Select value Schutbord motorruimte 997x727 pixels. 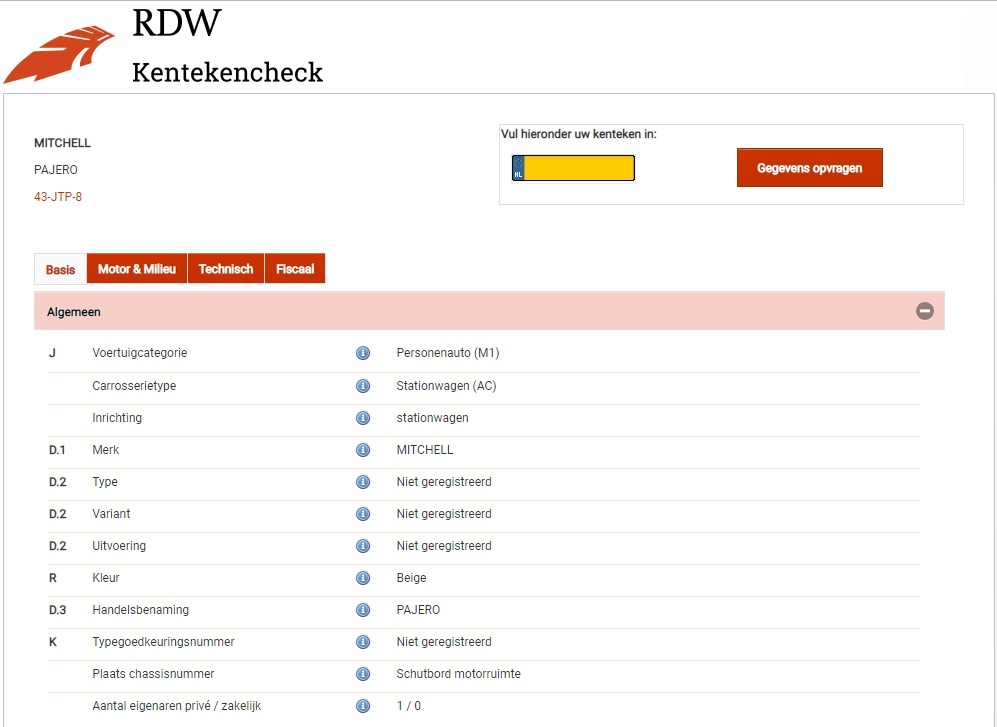[x=458, y=674]
